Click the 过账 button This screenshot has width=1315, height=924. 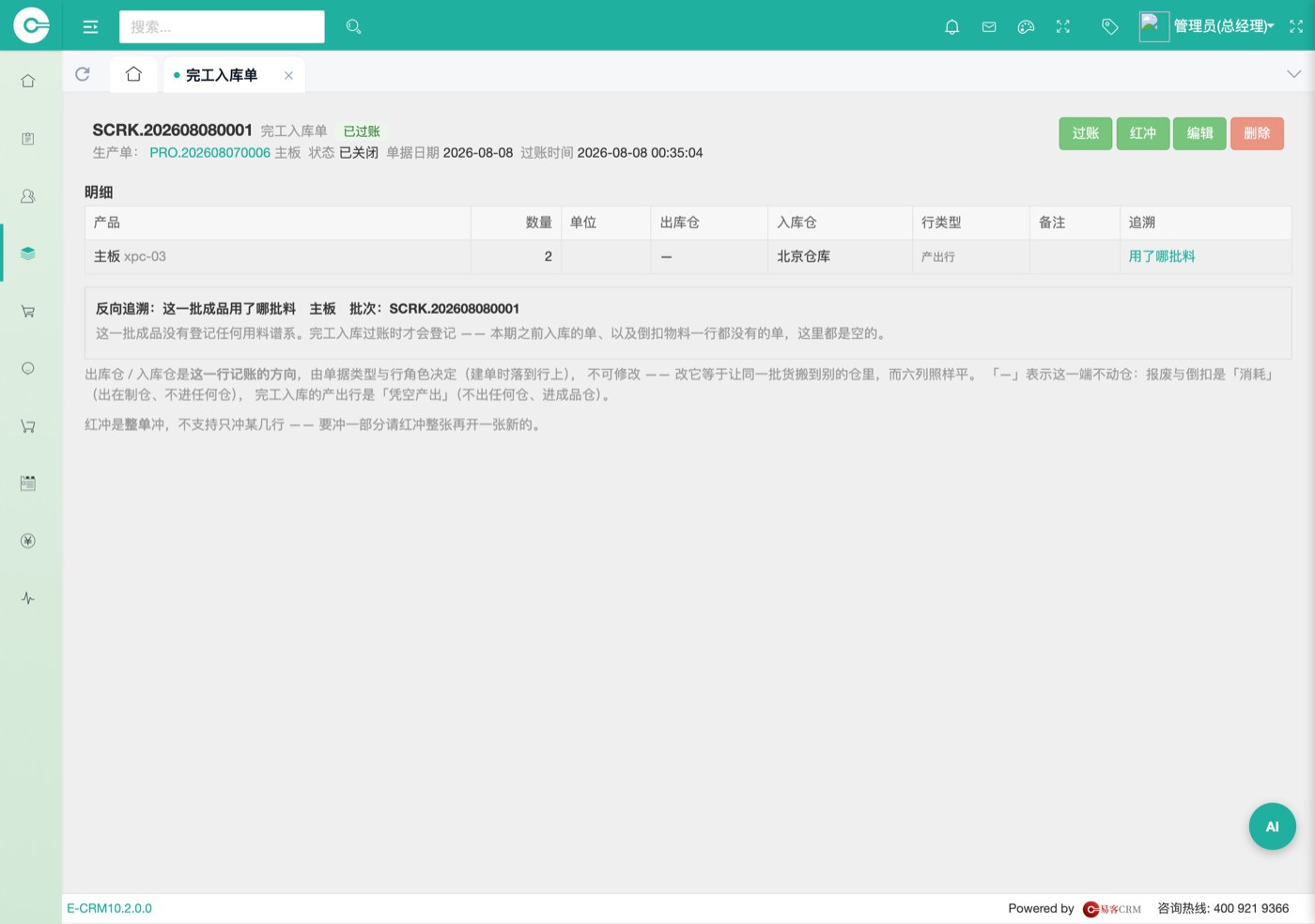[1086, 133]
